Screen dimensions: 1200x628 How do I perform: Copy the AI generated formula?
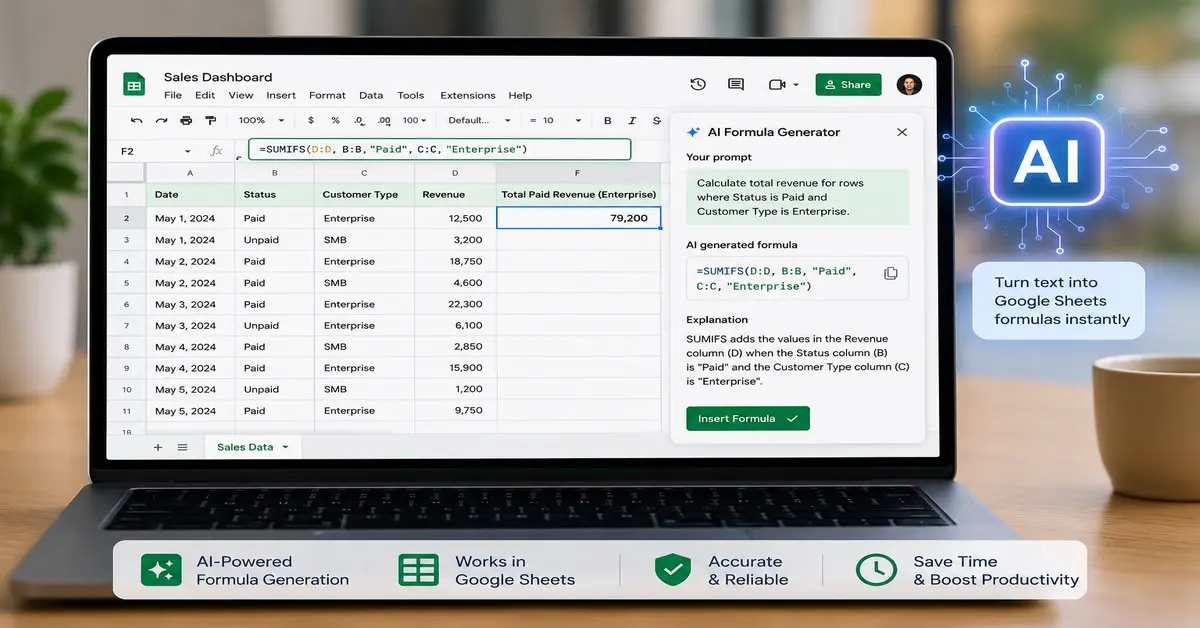pos(890,273)
